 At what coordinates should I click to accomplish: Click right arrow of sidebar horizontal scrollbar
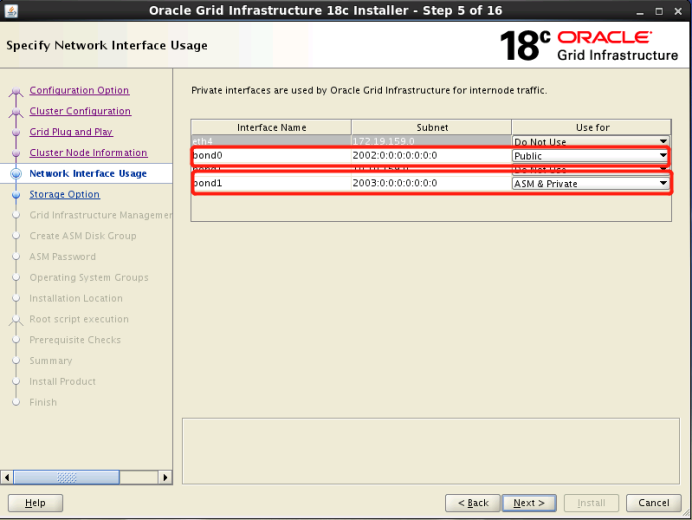(x=165, y=477)
